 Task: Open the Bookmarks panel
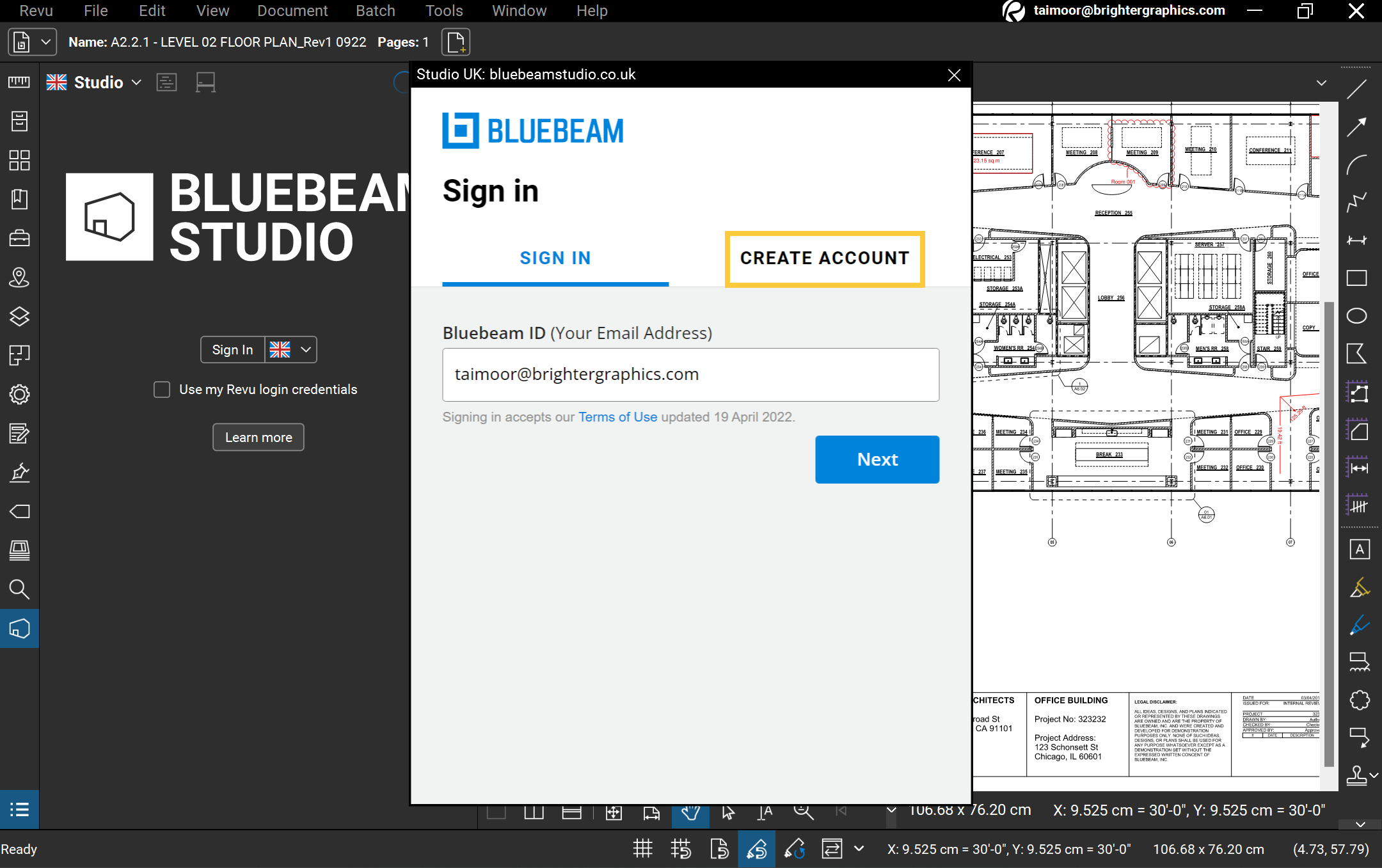[19, 199]
